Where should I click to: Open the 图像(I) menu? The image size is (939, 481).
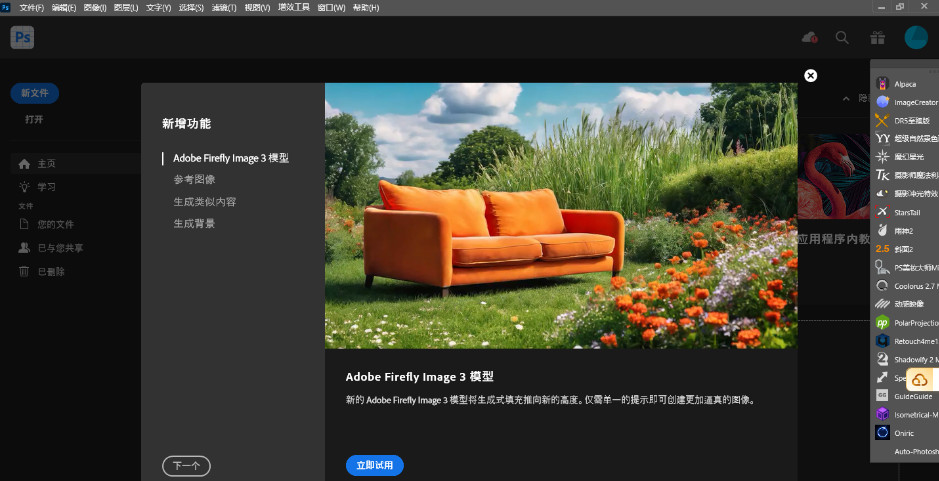[95, 8]
